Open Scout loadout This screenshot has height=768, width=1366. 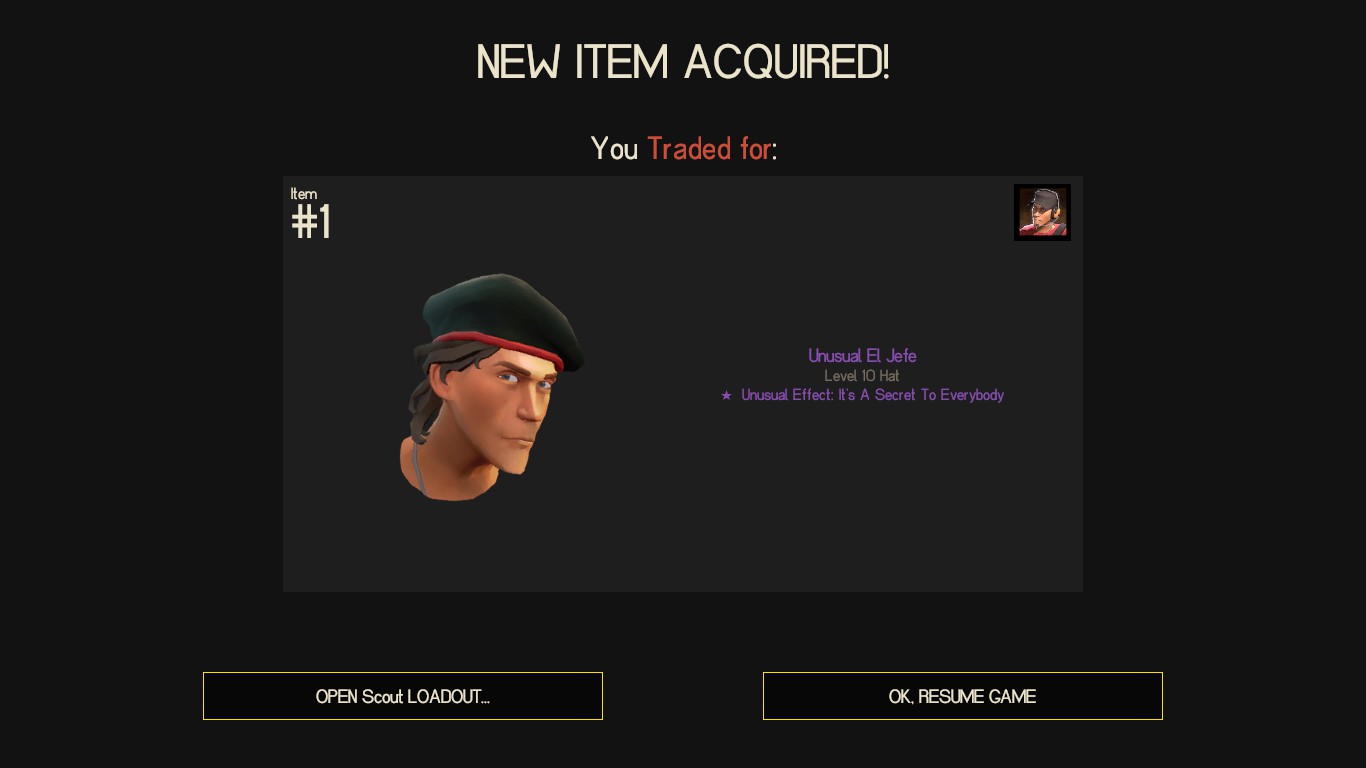(x=403, y=696)
